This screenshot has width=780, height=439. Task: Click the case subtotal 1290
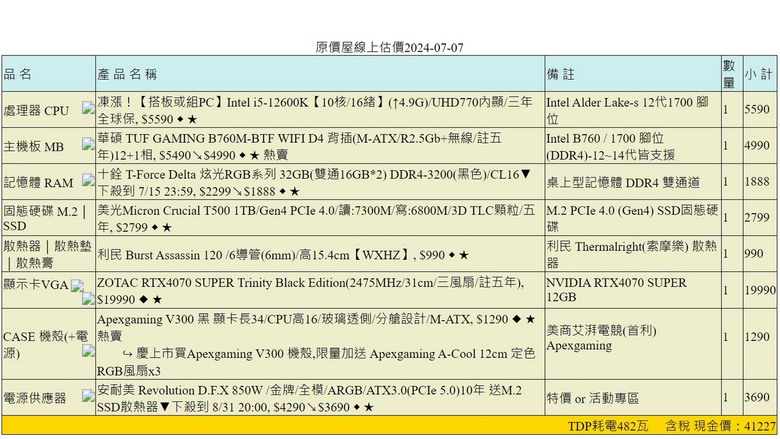point(757,337)
